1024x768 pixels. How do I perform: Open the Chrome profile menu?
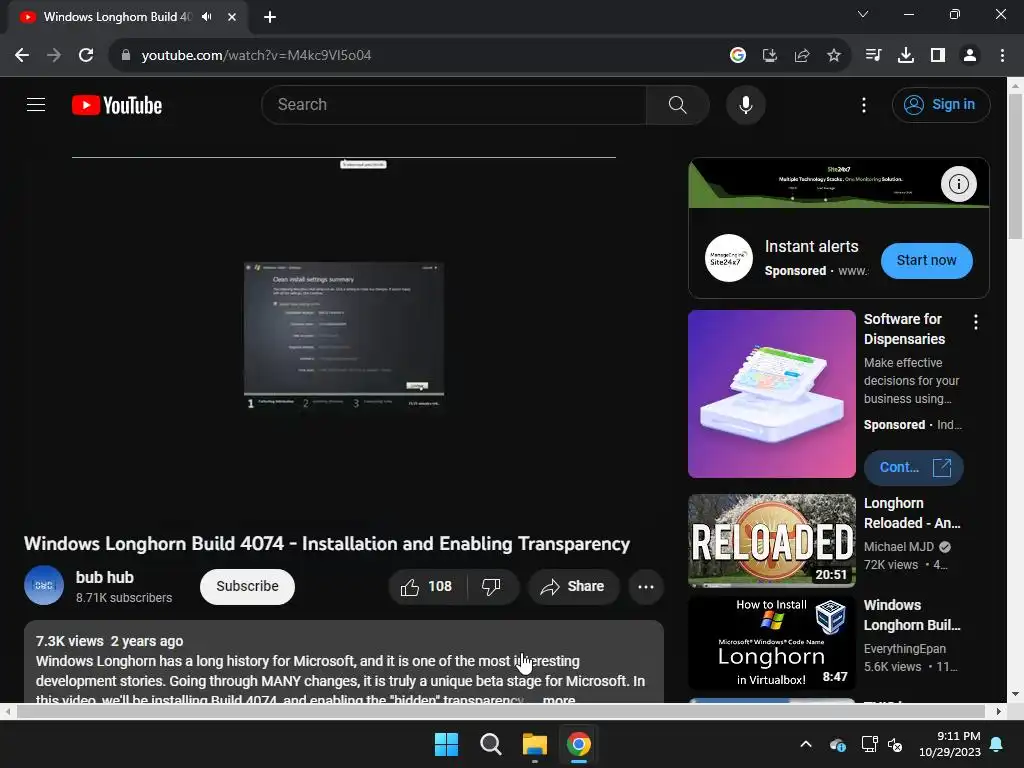coord(970,55)
